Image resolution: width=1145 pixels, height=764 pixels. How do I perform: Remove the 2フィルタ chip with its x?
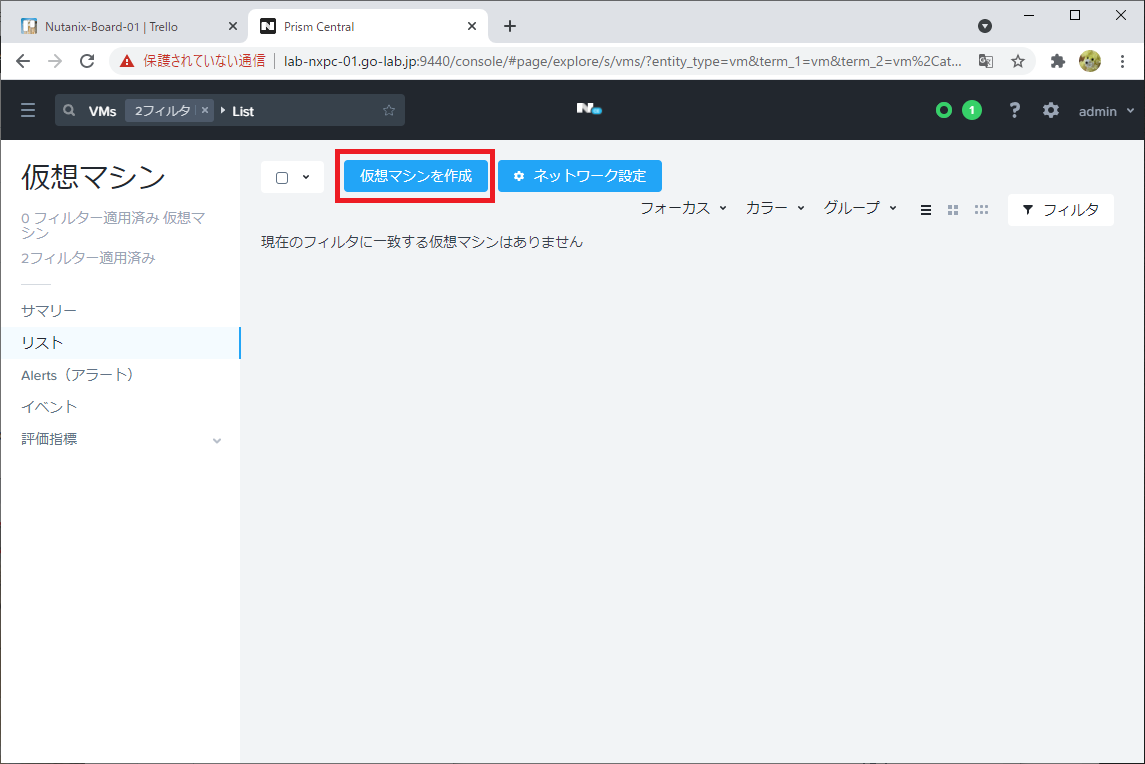205,110
